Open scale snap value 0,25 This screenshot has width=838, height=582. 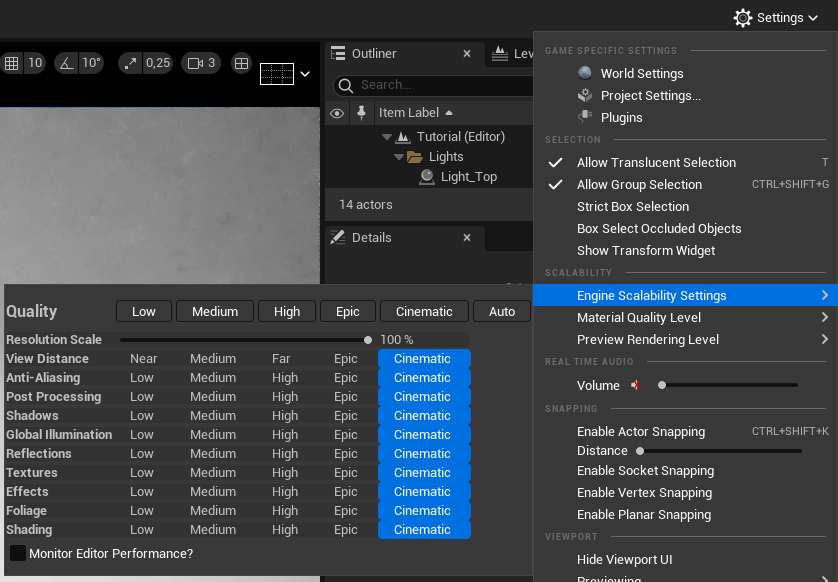(158, 63)
